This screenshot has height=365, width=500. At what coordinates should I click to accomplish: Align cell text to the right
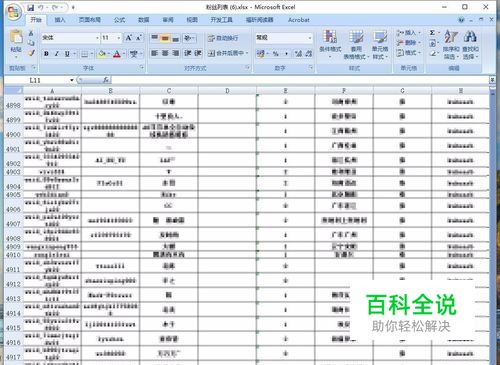(176, 53)
